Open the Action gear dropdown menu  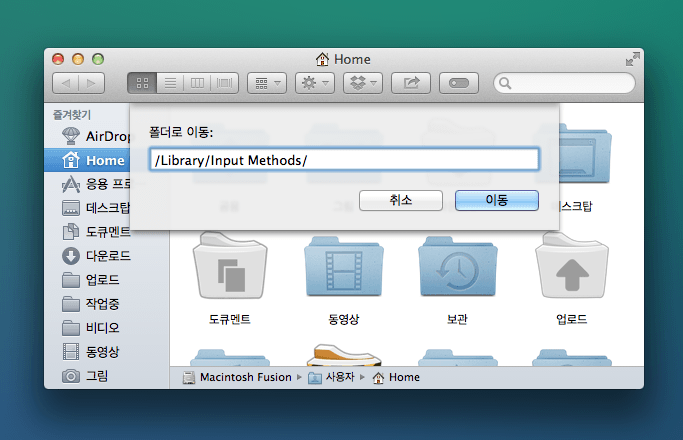click(314, 83)
